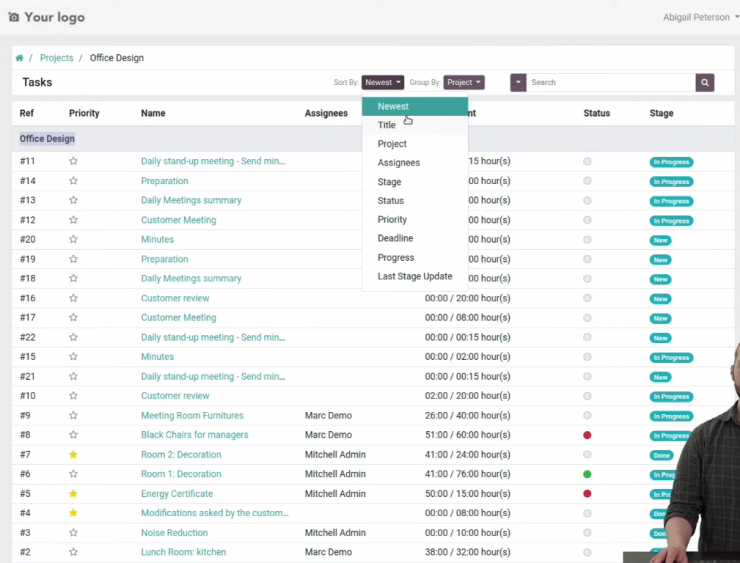The height and width of the screenshot is (563, 740).
Task: Click New stage badge on task #20
Action: tap(660, 240)
